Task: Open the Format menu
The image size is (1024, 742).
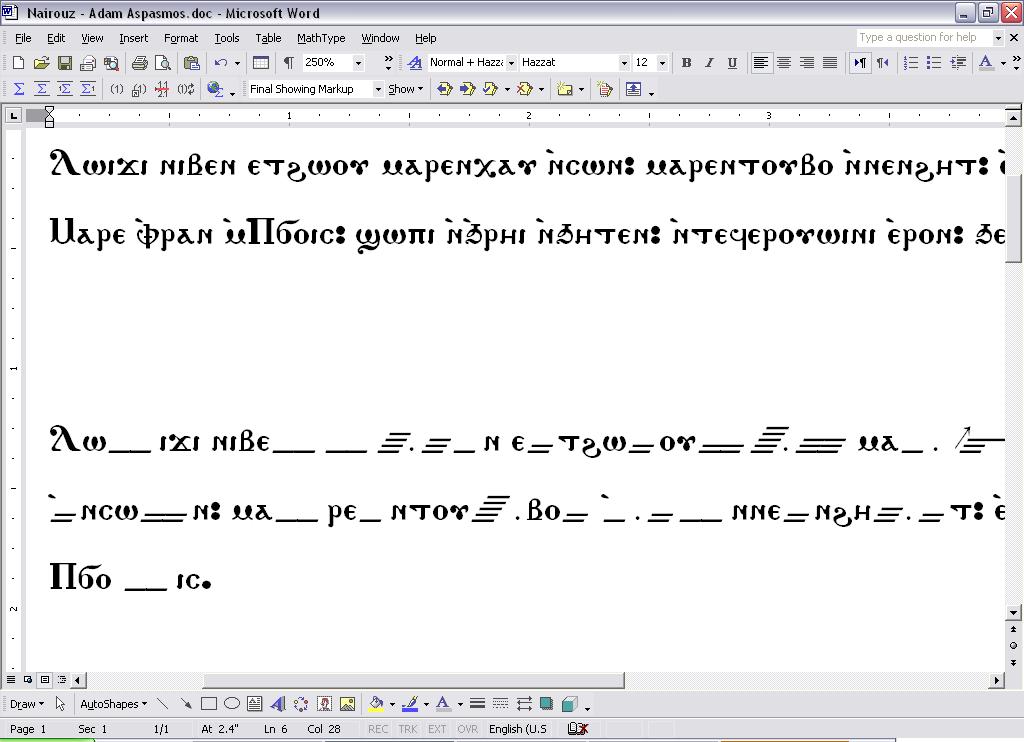Action: (x=181, y=38)
